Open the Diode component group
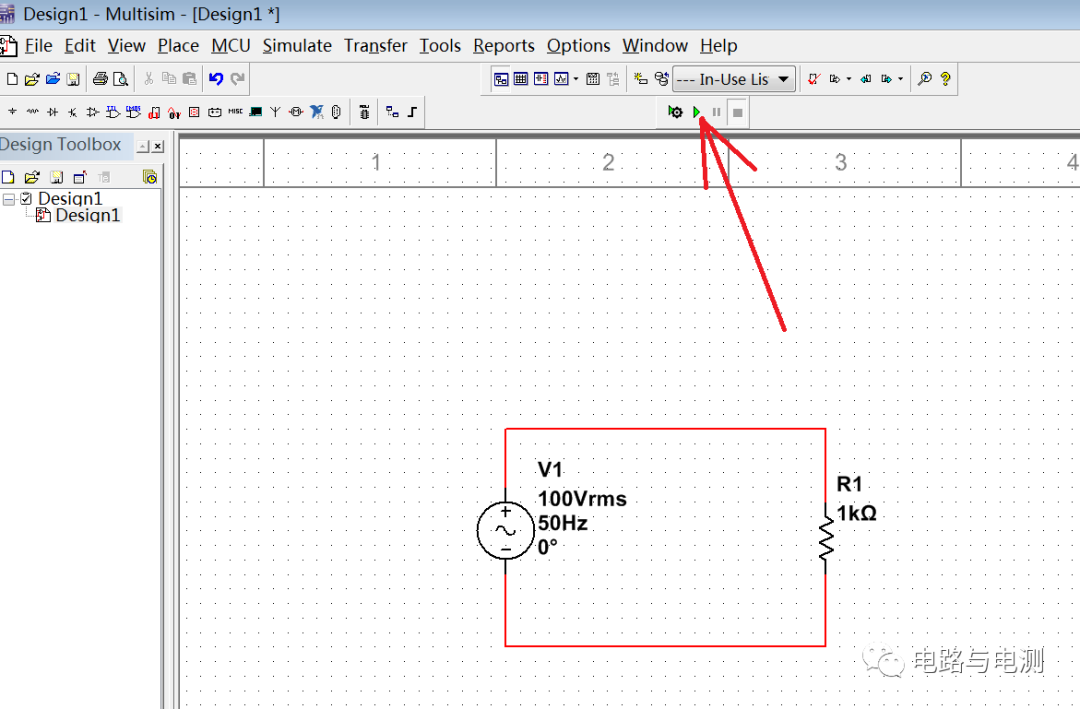Screen dimensions: 1080x709 (52, 112)
